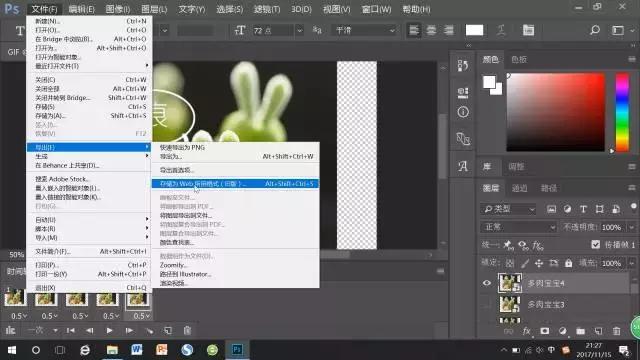Click lock position move-arrows icon
The width and height of the screenshot is (640, 360).
point(539,263)
